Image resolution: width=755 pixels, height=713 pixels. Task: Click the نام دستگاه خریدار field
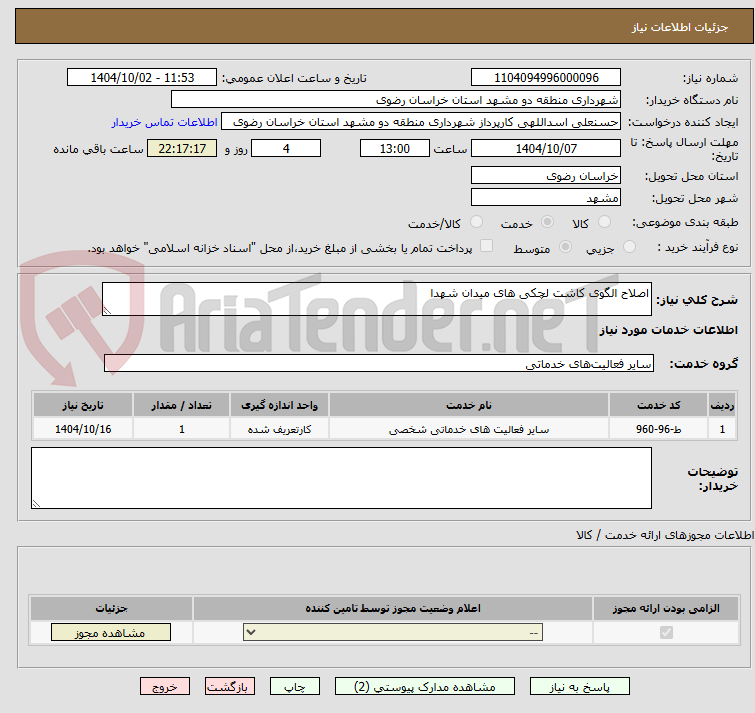[x=396, y=100]
